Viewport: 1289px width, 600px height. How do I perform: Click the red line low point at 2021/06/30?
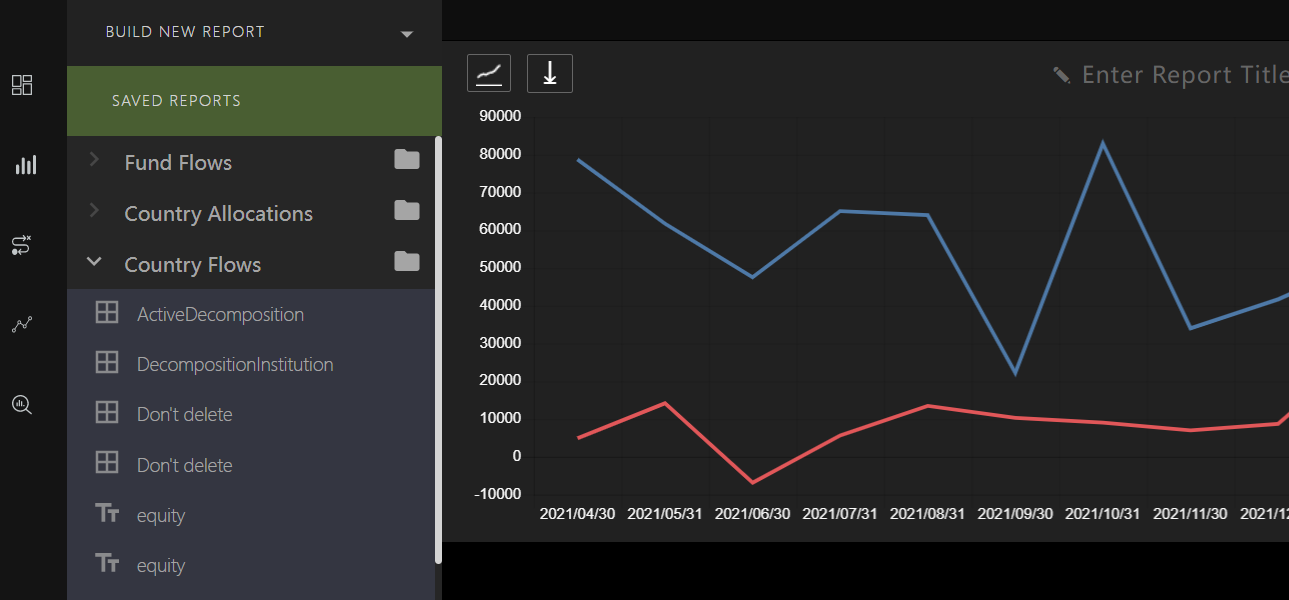[x=753, y=482]
